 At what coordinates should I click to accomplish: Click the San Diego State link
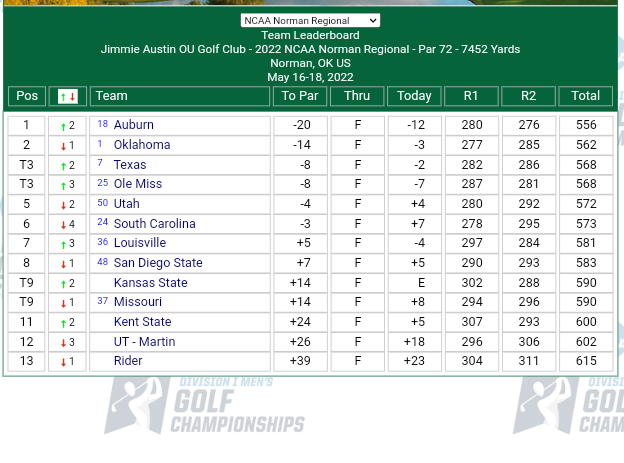click(x=158, y=263)
